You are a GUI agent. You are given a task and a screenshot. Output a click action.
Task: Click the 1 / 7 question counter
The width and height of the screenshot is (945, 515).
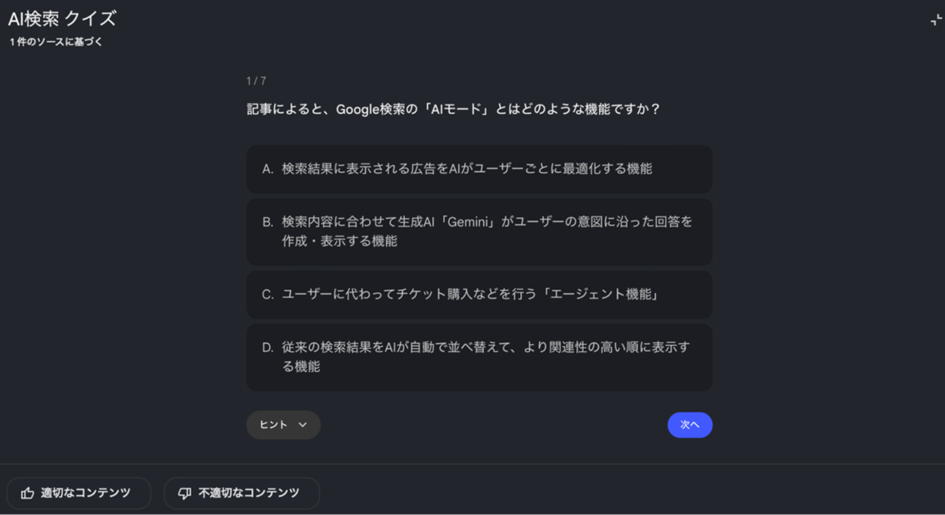click(256, 81)
